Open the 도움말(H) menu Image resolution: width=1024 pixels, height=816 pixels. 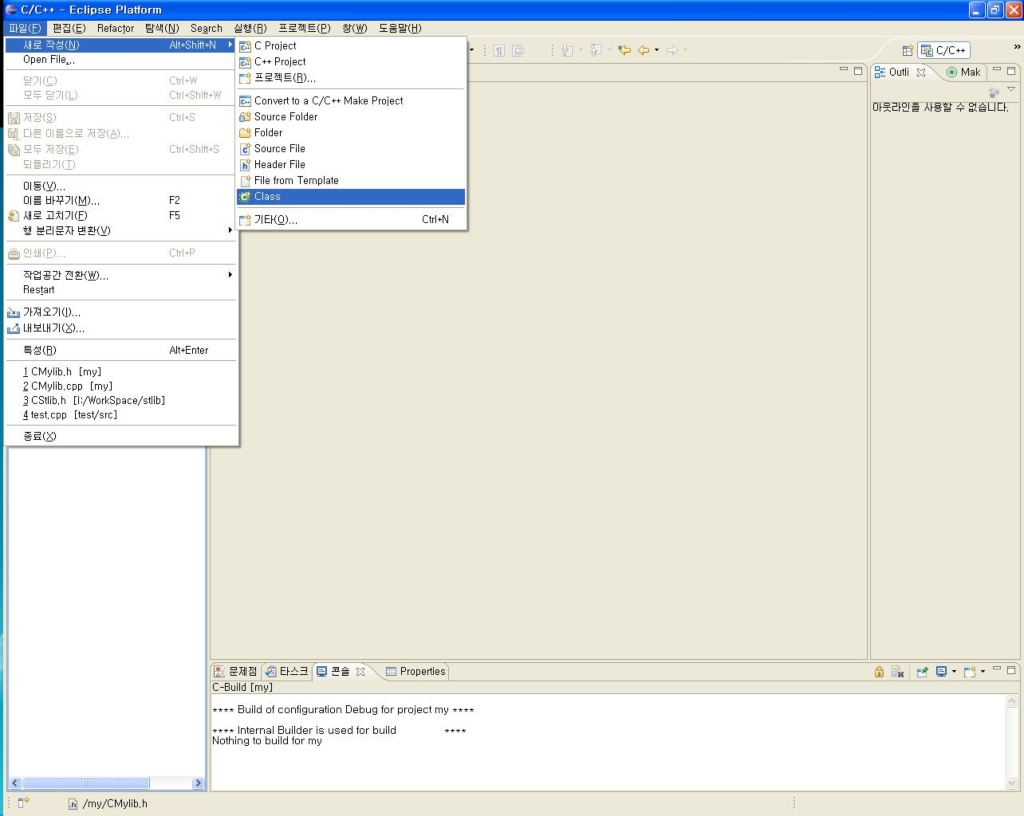(x=400, y=28)
